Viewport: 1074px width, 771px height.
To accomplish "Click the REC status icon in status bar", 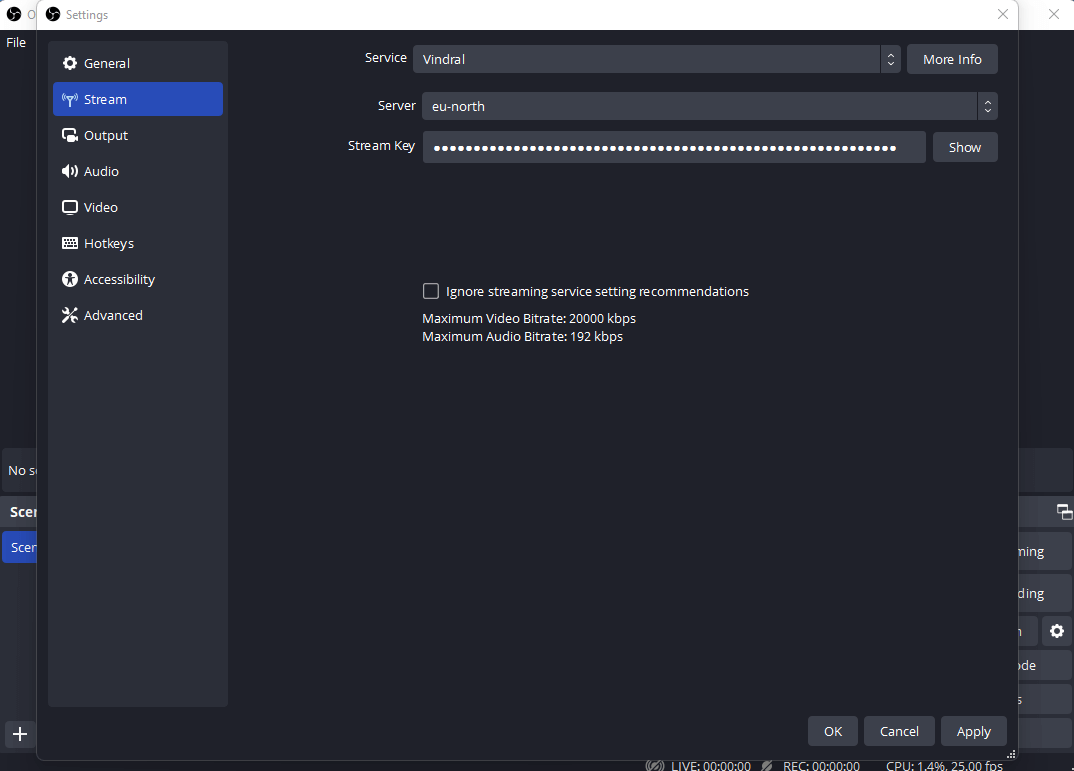I will pos(767,766).
